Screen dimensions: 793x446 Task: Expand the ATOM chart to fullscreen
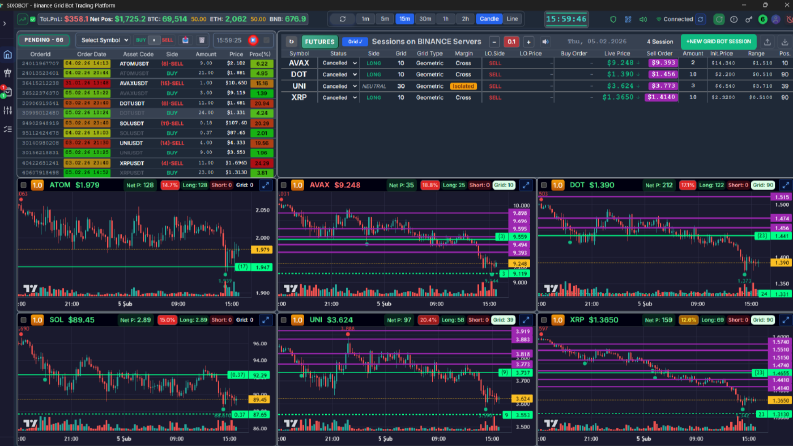(266, 185)
